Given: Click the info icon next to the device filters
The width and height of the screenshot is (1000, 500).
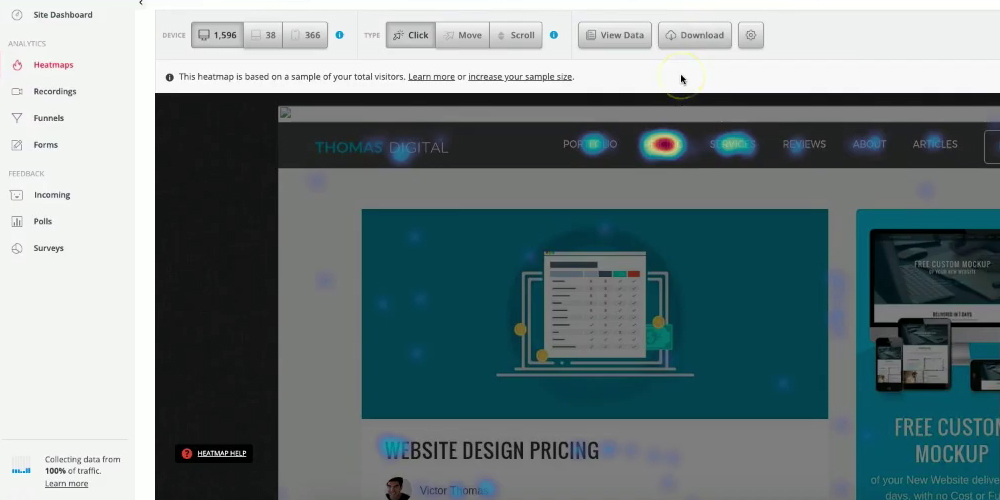Looking at the screenshot, I should (x=339, y=35).
